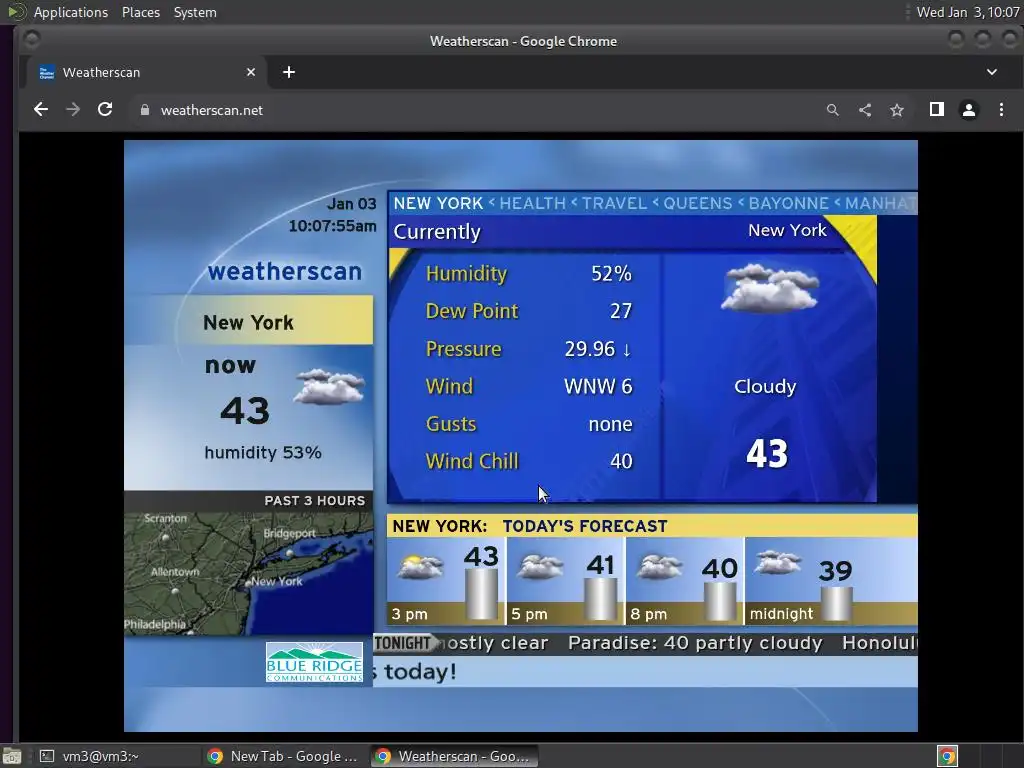Close the Weatherscan tab
The width and height of the screenshot is (1024, 768).
point(251,72)
